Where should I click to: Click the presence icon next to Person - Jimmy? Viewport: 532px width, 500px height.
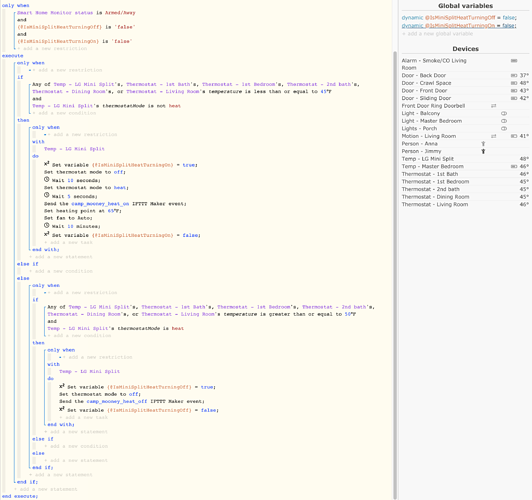point(483,151)
